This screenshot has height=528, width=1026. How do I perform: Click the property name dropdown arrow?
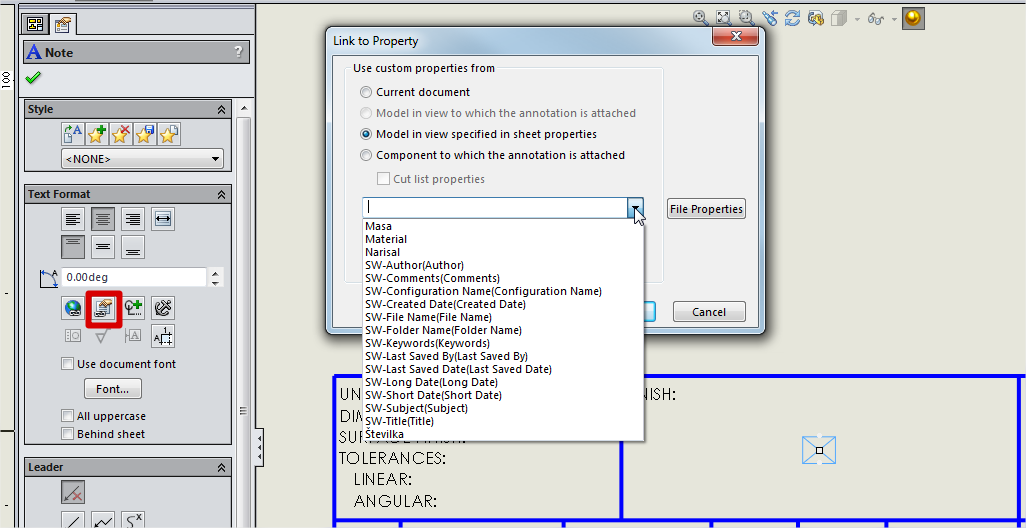636,208
